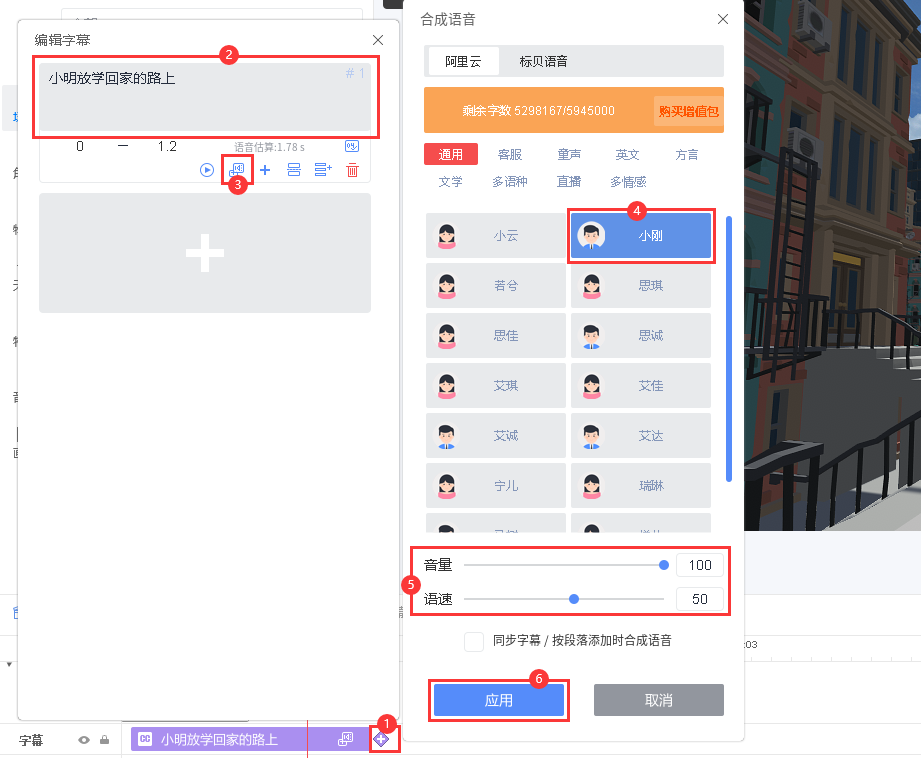The image size is (921, 758).
Task: Select the 小刚 voice option
Action: click(641, 236)
